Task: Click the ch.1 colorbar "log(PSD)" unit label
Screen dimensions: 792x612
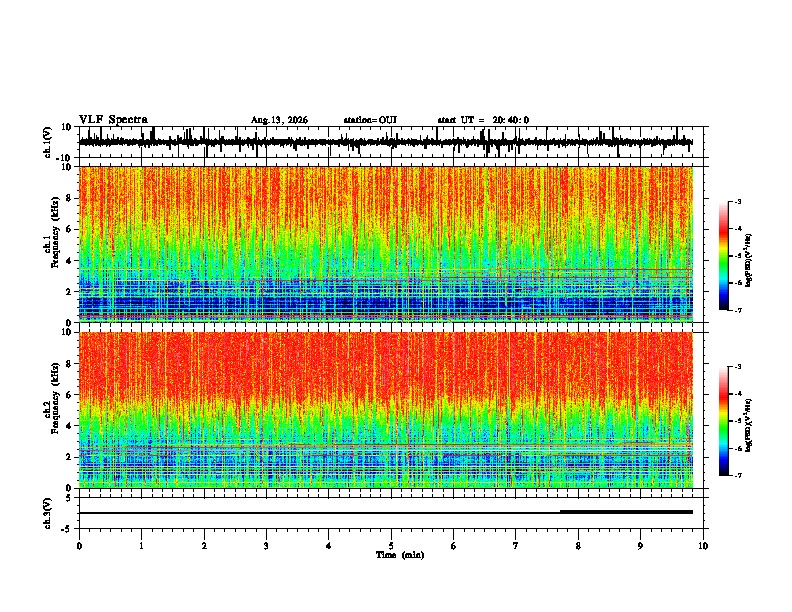Action: [748, 260]
